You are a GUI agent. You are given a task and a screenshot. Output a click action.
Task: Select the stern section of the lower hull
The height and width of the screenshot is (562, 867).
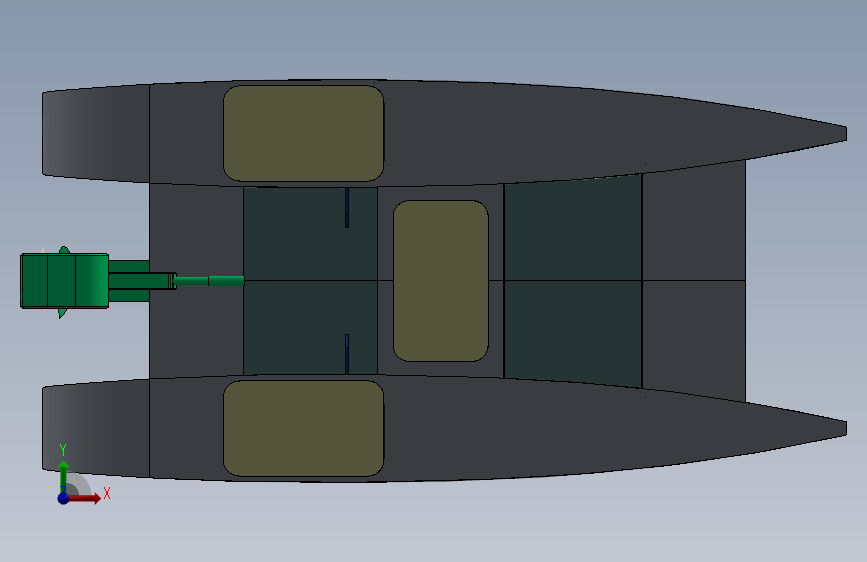pyautogui.click(x=96, y=428)
